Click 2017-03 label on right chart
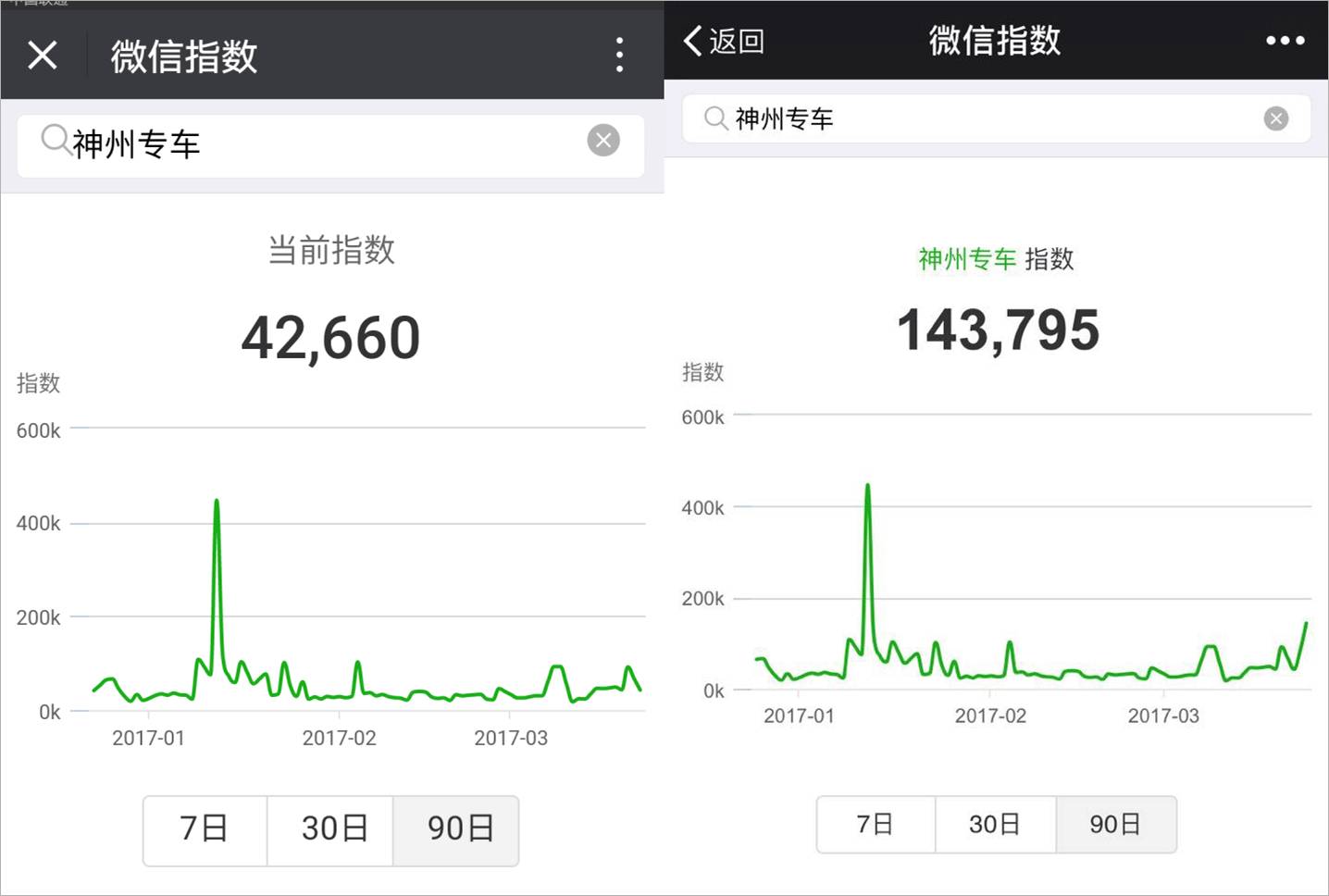 point(1163,716)
